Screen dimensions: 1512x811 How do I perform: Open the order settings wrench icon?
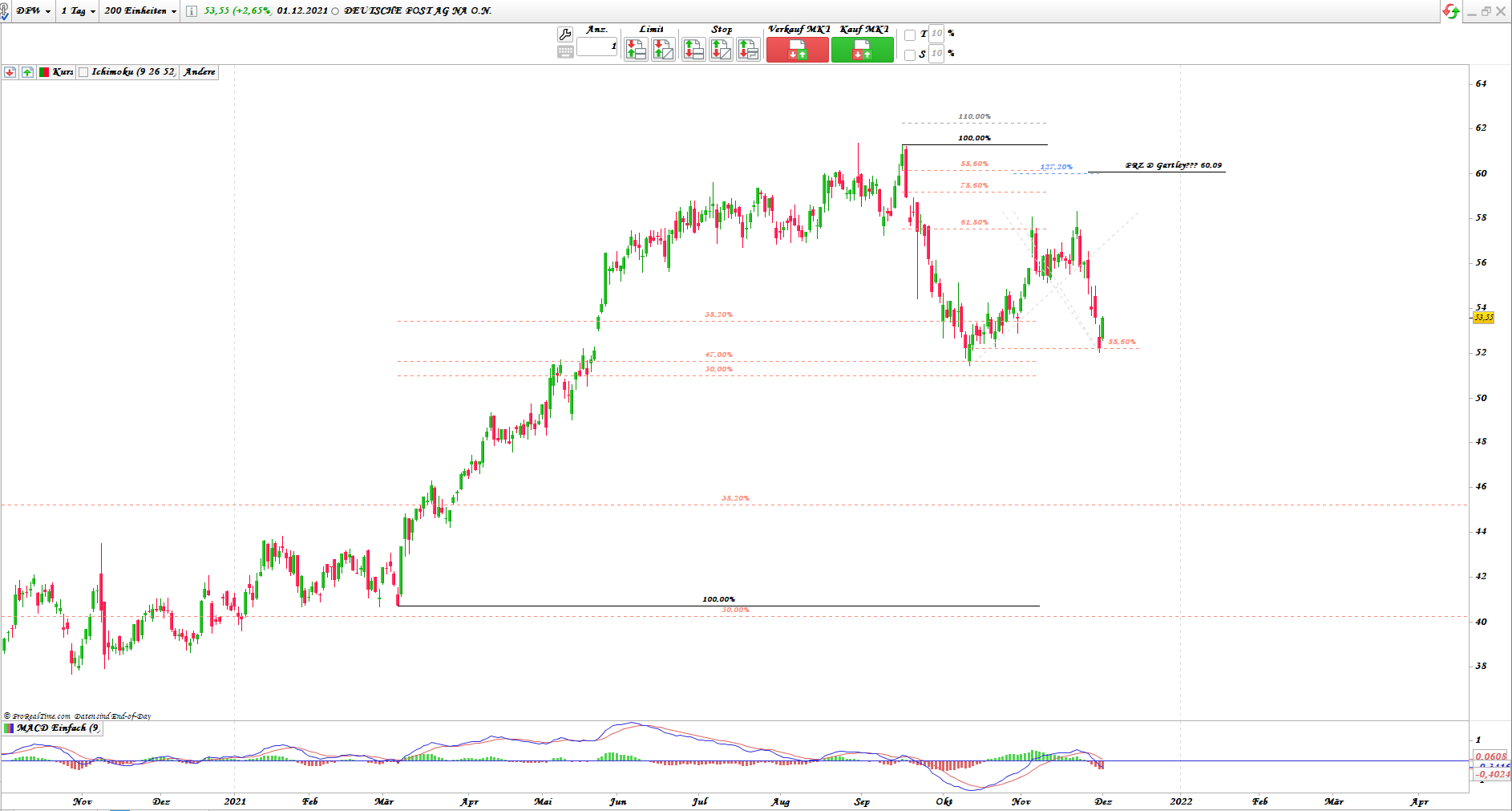tap(565, 34)
